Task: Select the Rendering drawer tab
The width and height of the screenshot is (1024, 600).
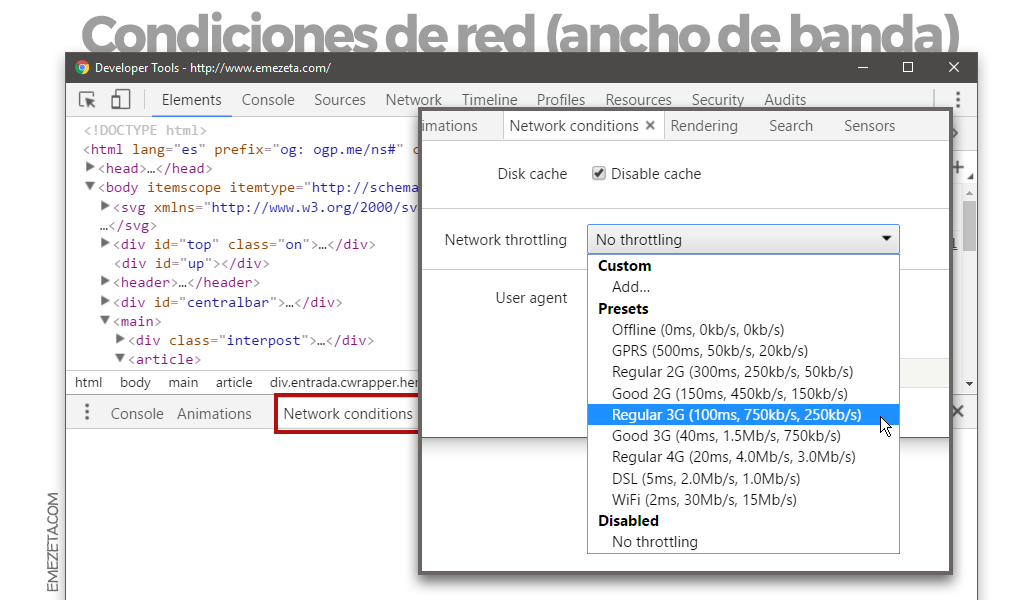Action: click(x=704, y=126)
